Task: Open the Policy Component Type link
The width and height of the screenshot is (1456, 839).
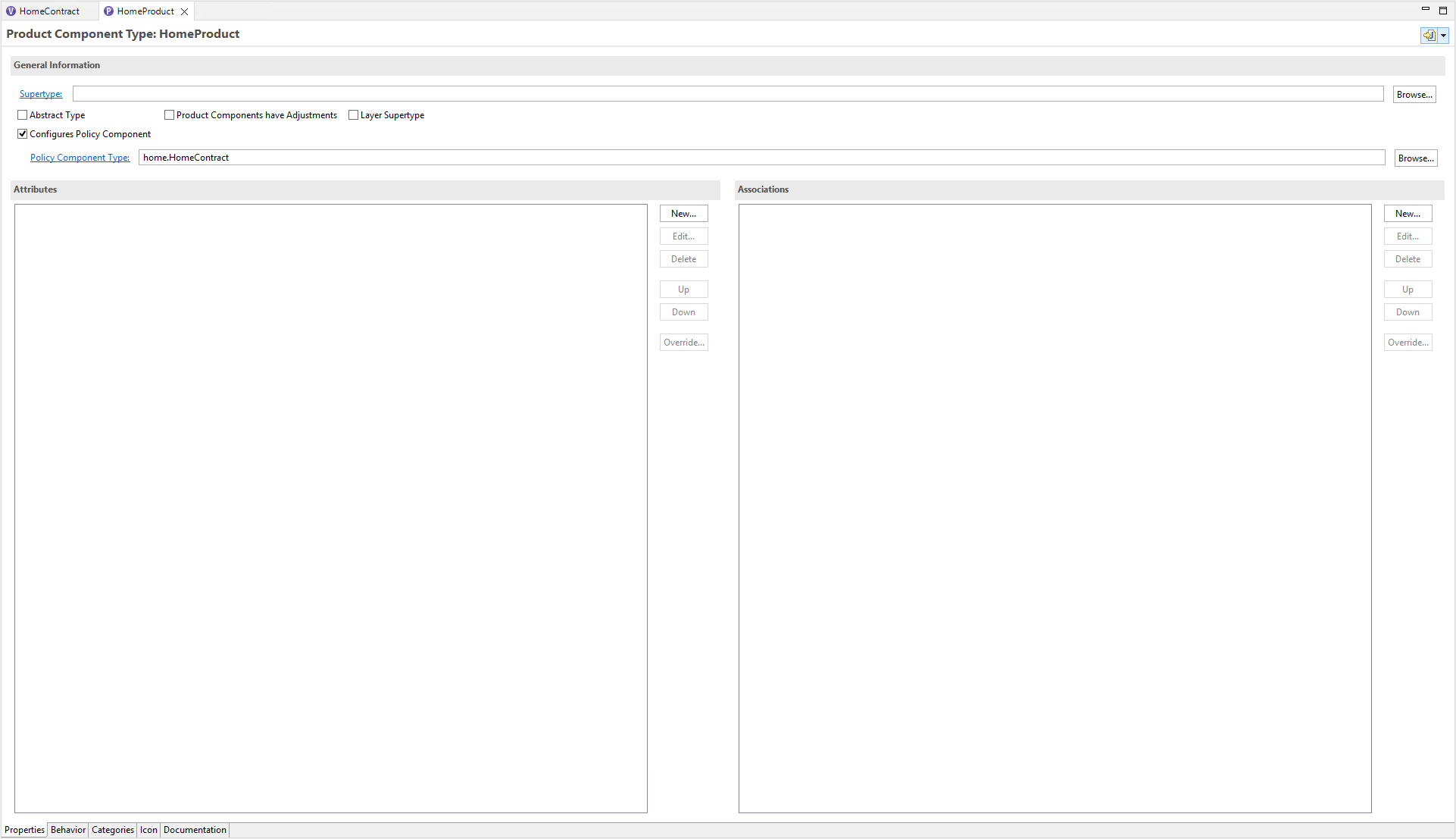Action: [x=80, y=157]
